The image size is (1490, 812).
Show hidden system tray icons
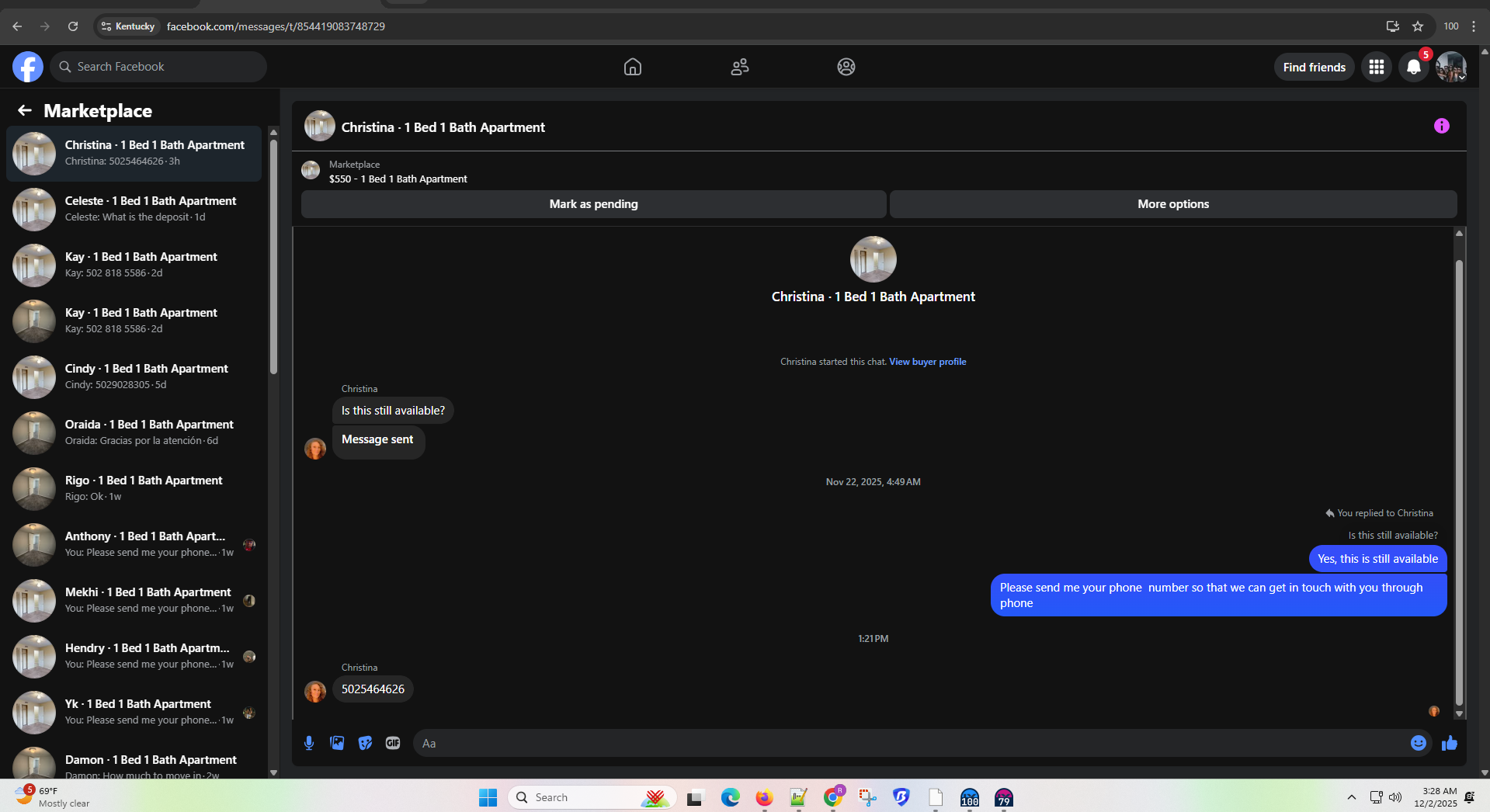pyautogui.click(x=1352, y=797)
